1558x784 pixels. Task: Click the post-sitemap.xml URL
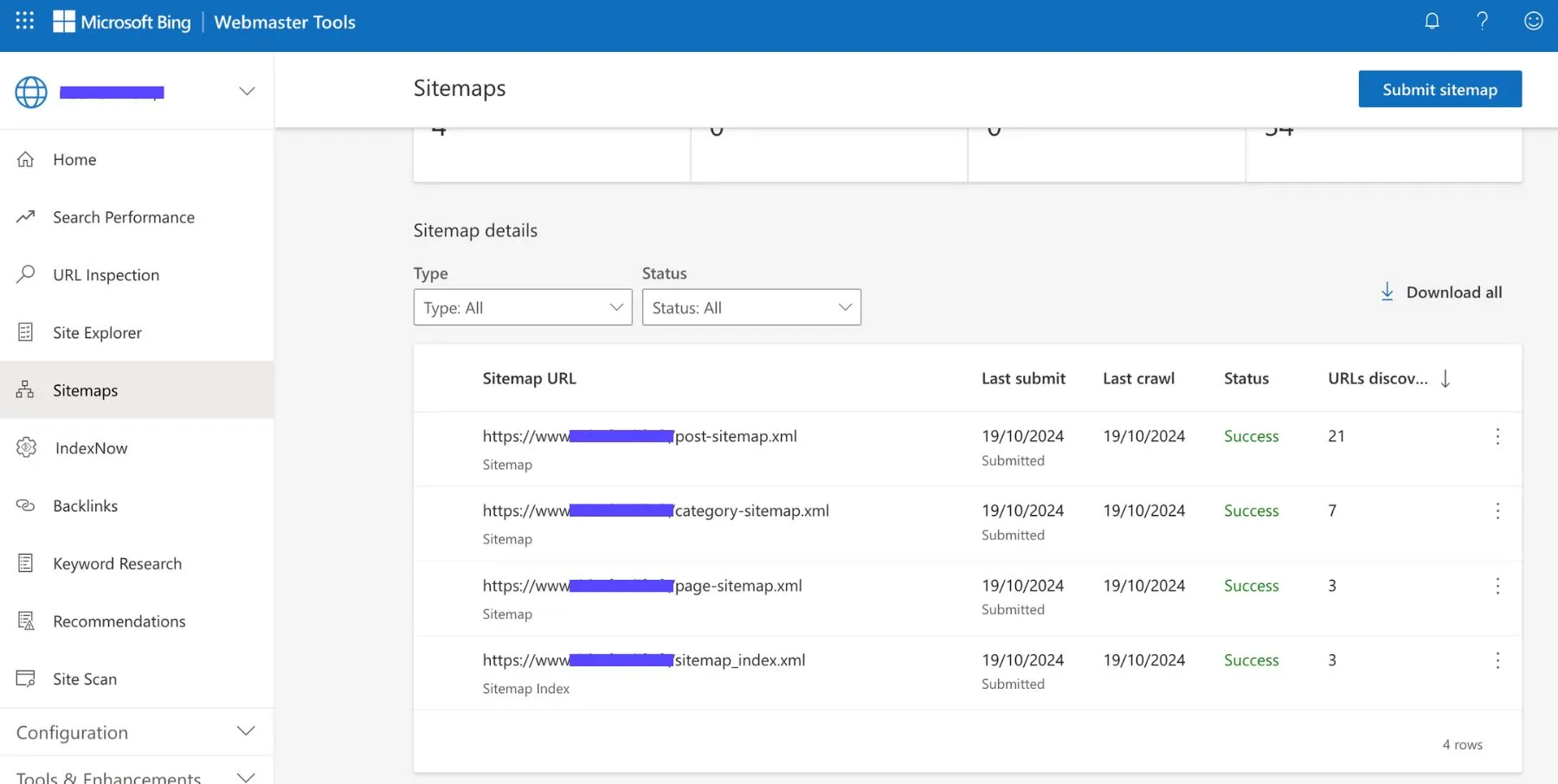640,436
